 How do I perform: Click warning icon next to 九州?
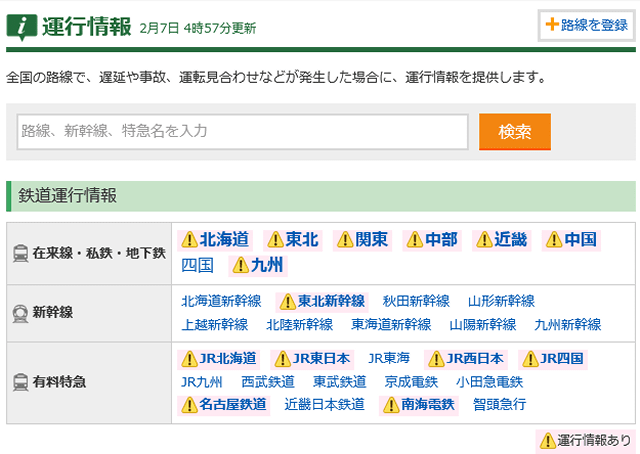pyautogui.click(x=241, y=265)
